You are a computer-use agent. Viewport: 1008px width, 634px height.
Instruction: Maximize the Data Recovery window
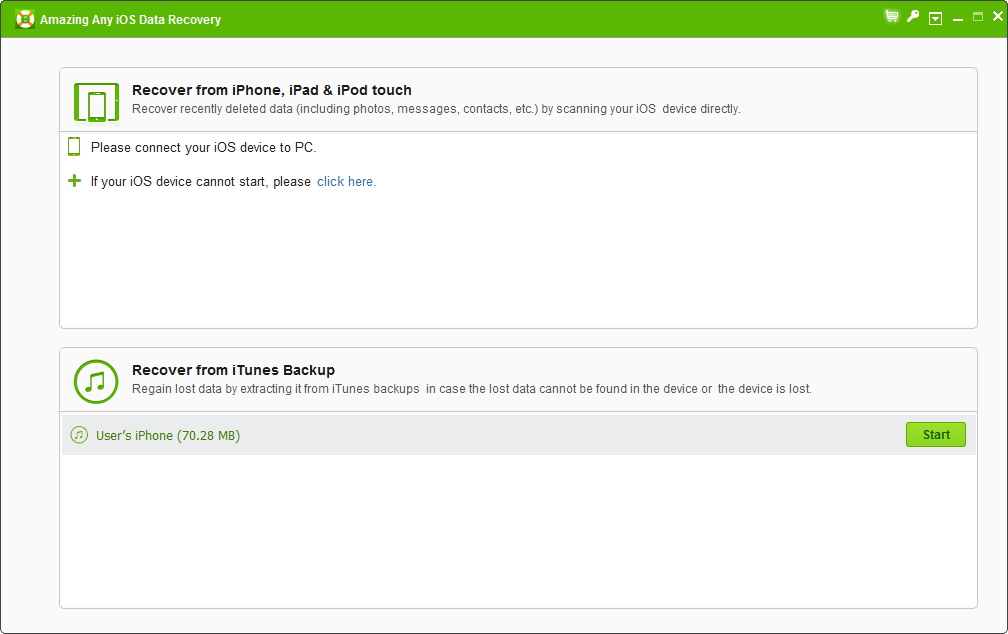(x=978, y=17)
